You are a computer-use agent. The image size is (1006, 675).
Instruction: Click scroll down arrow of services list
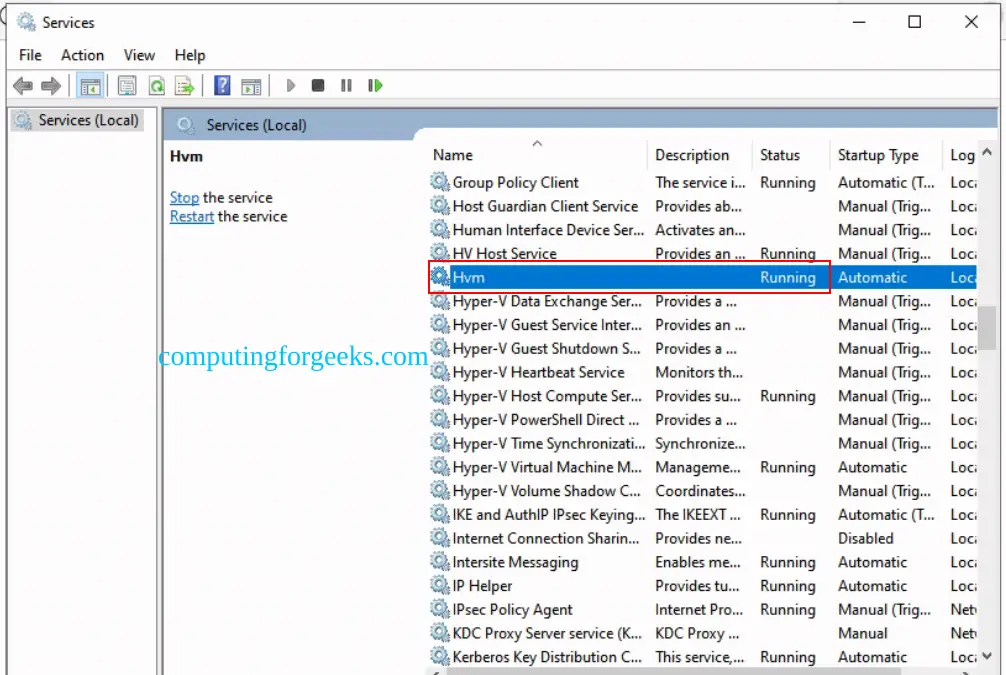tap(987, 656)
